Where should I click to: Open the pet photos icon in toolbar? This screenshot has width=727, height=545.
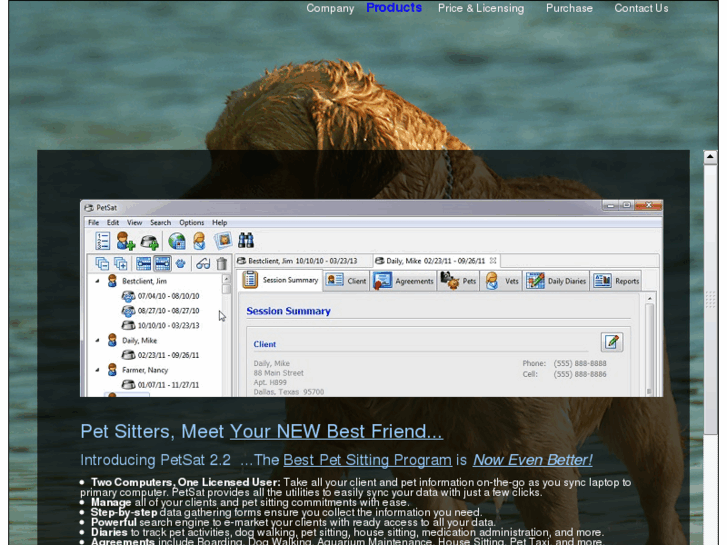pyautogui.click(x=223, y=240)
